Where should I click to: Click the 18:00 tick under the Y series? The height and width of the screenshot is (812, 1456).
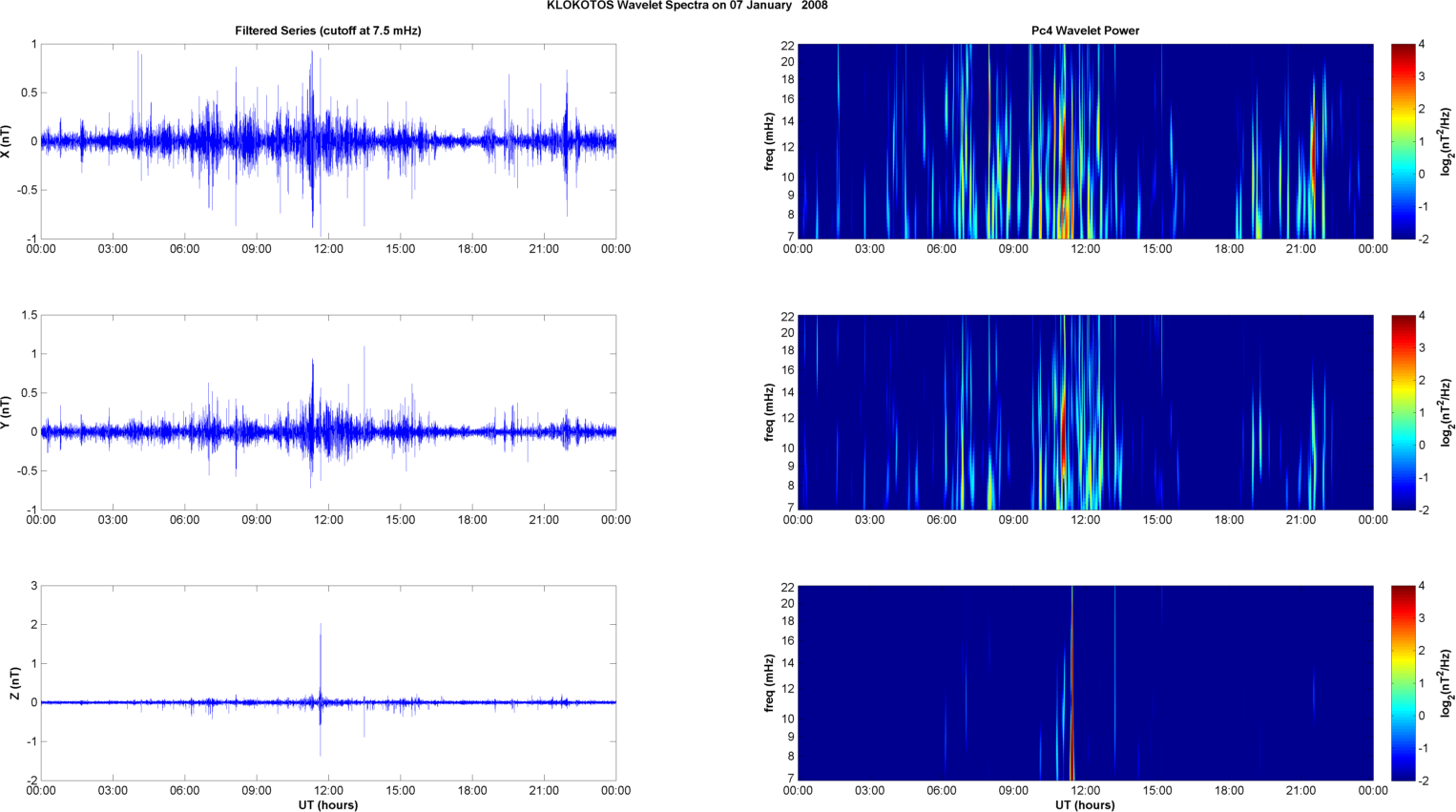pos(472,520)
